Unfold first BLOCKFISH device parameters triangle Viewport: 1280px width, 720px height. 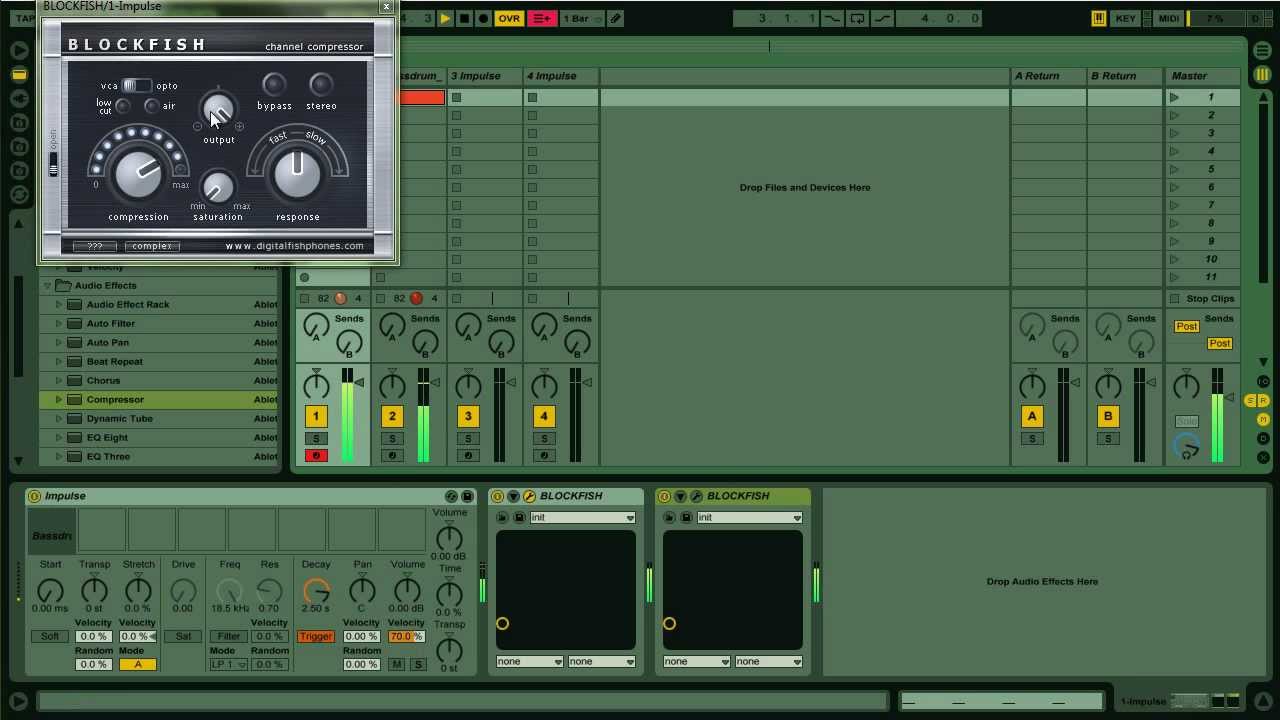[x=513, y=496]
